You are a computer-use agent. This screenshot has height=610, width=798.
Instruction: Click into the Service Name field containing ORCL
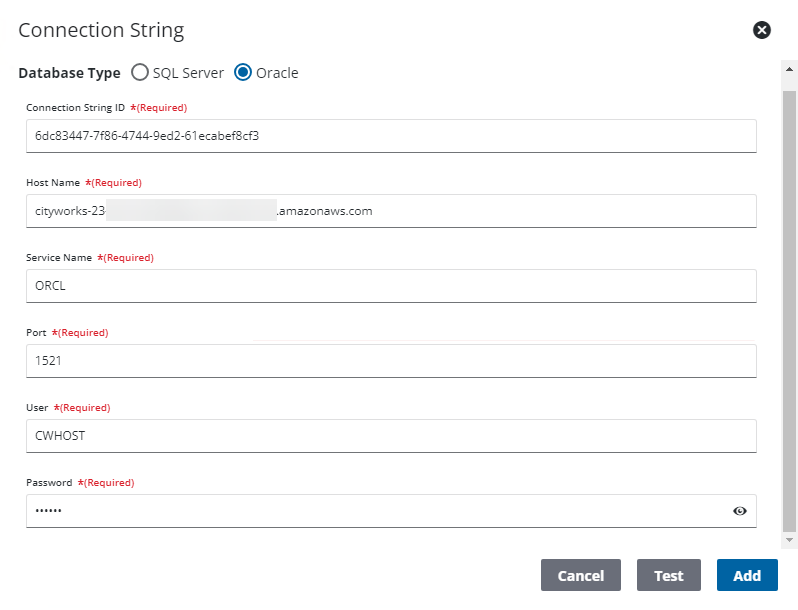[x=390, y=285]
